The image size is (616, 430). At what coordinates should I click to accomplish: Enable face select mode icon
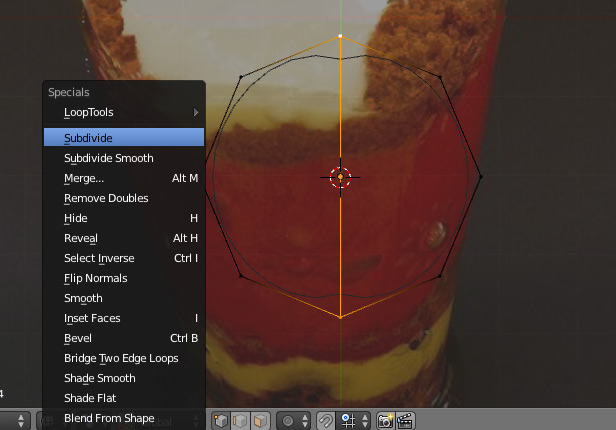pos(260,421)
